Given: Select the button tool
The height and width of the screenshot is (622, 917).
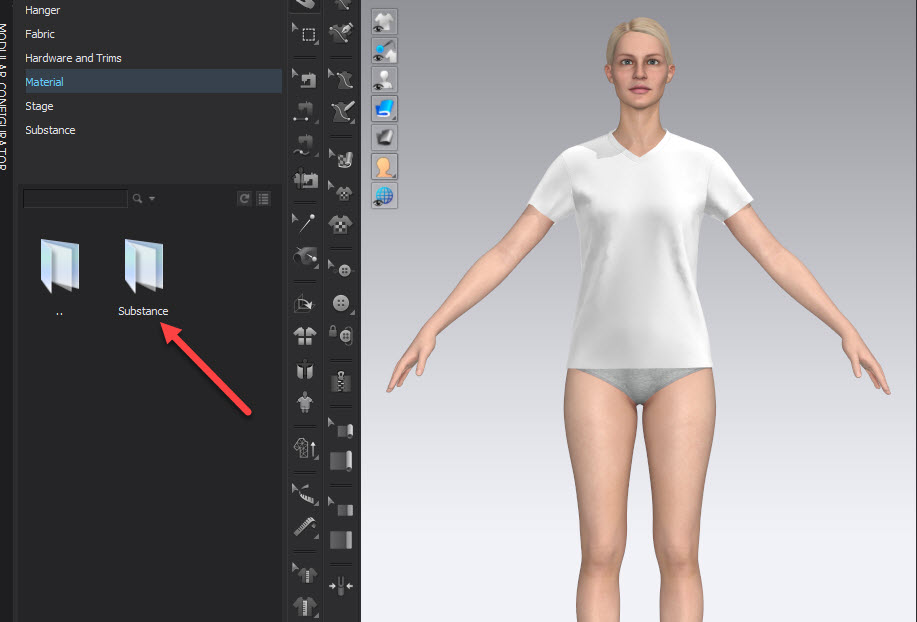Looking at the screenshot, I should (344, 304).
